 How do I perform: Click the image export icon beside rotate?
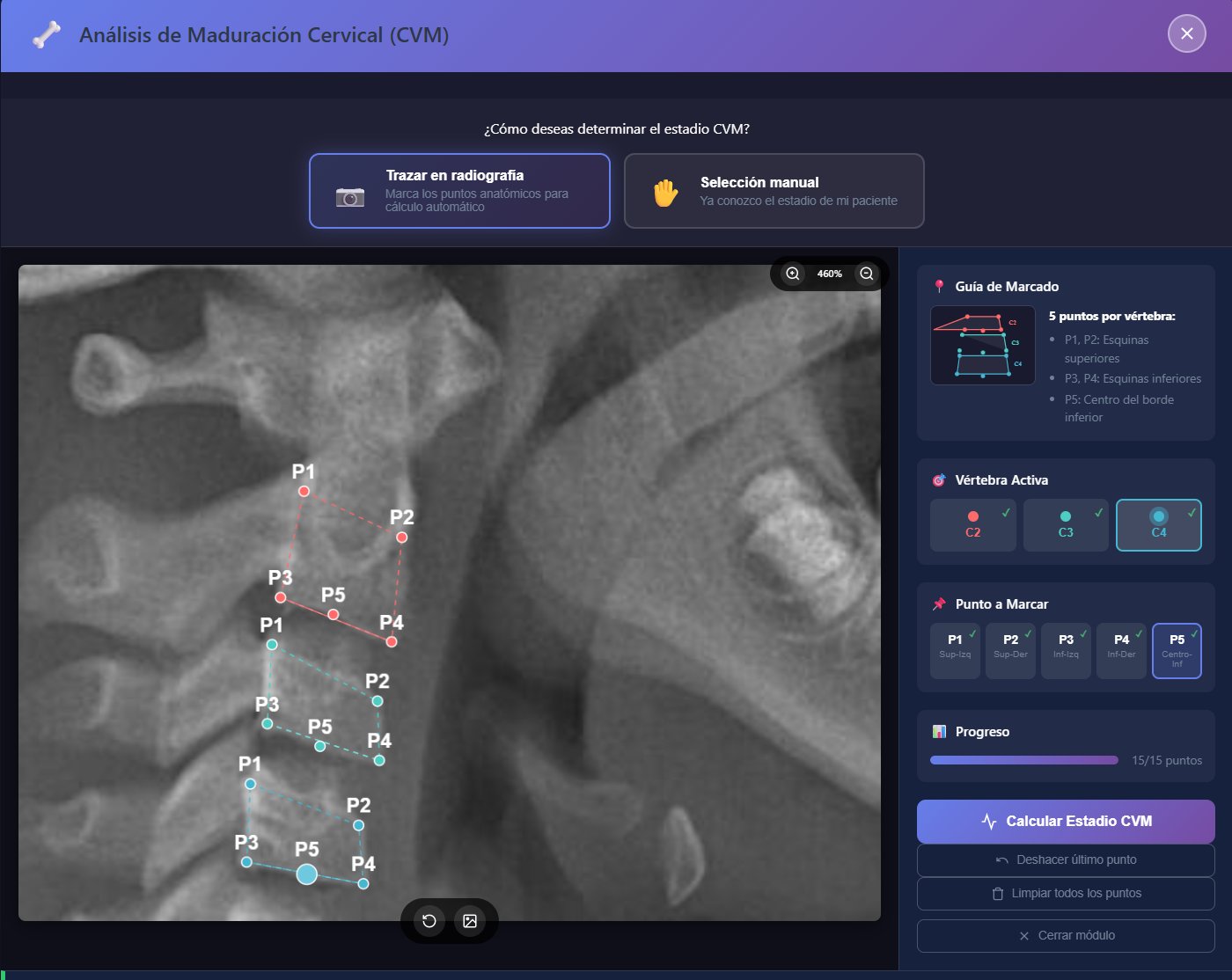[471, 920]
